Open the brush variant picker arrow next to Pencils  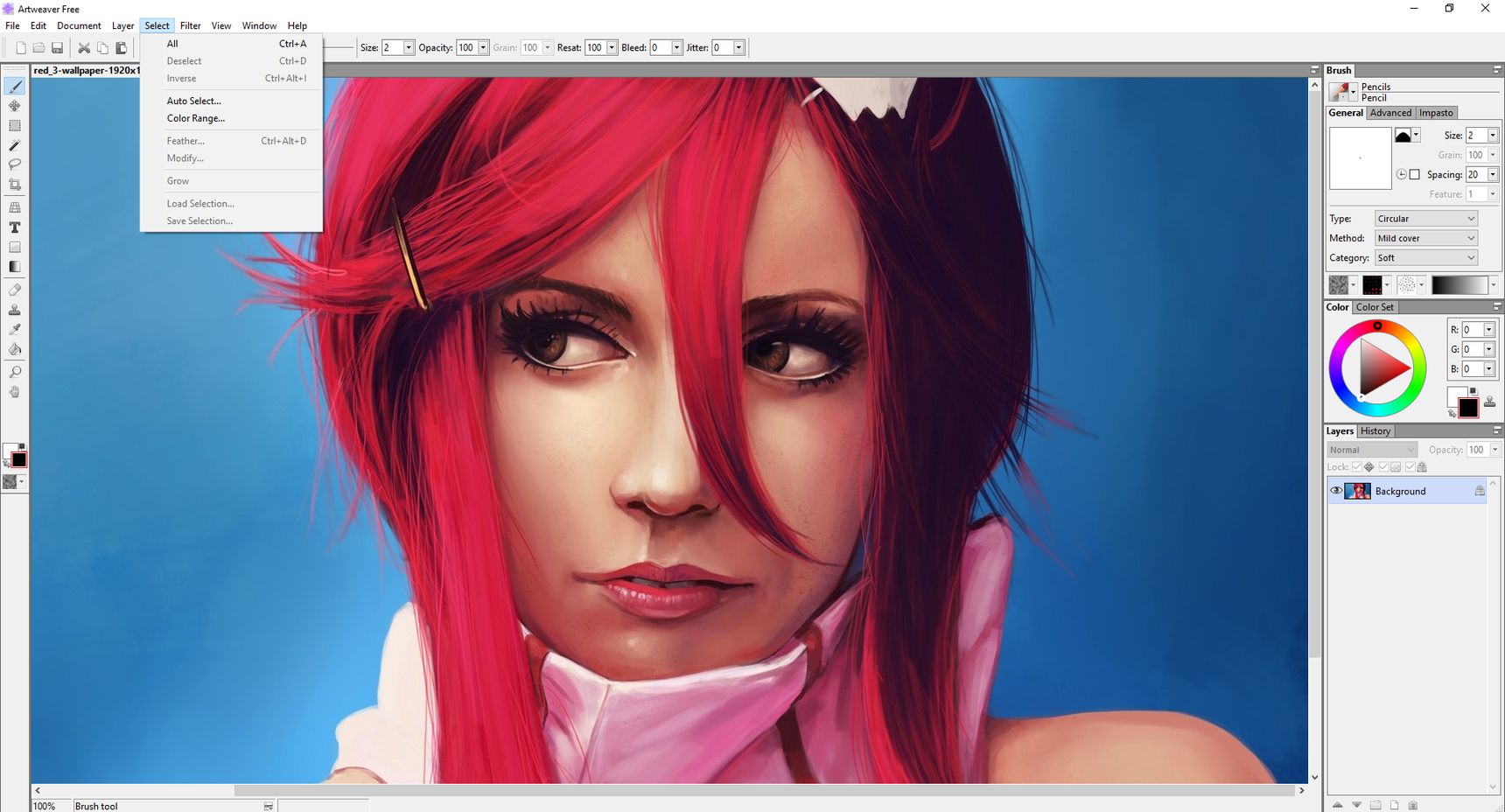click(x=1353, y=91)
